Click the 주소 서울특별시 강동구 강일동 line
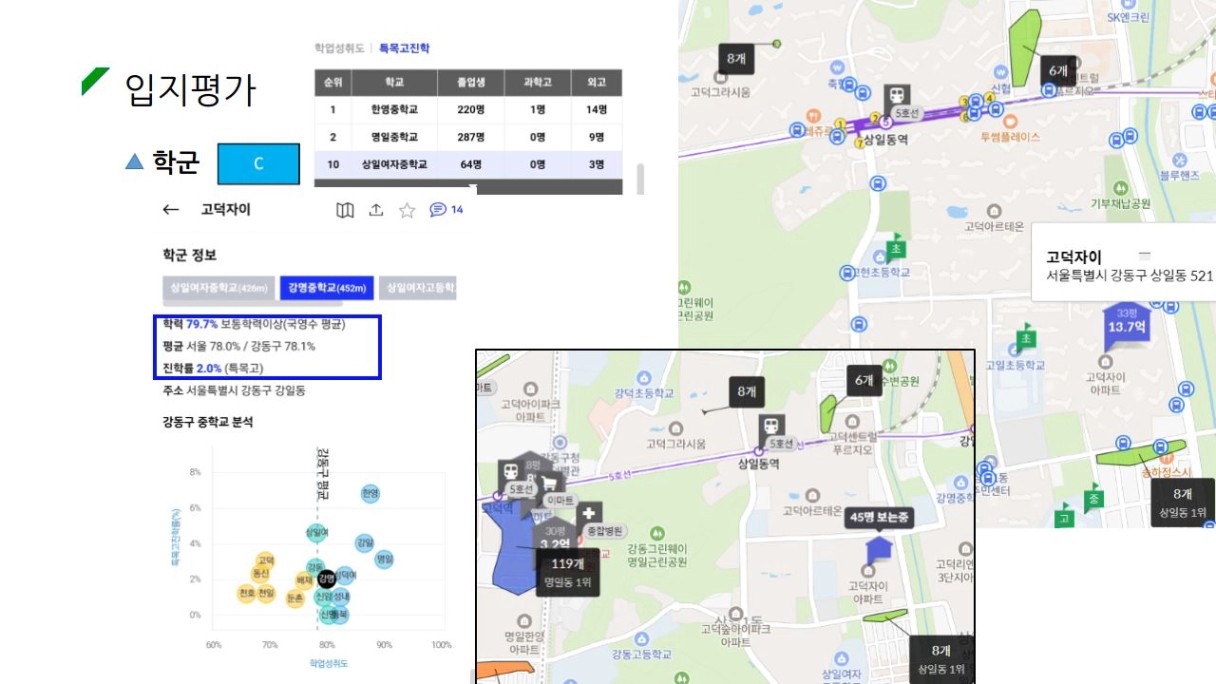 pos(232,390)
